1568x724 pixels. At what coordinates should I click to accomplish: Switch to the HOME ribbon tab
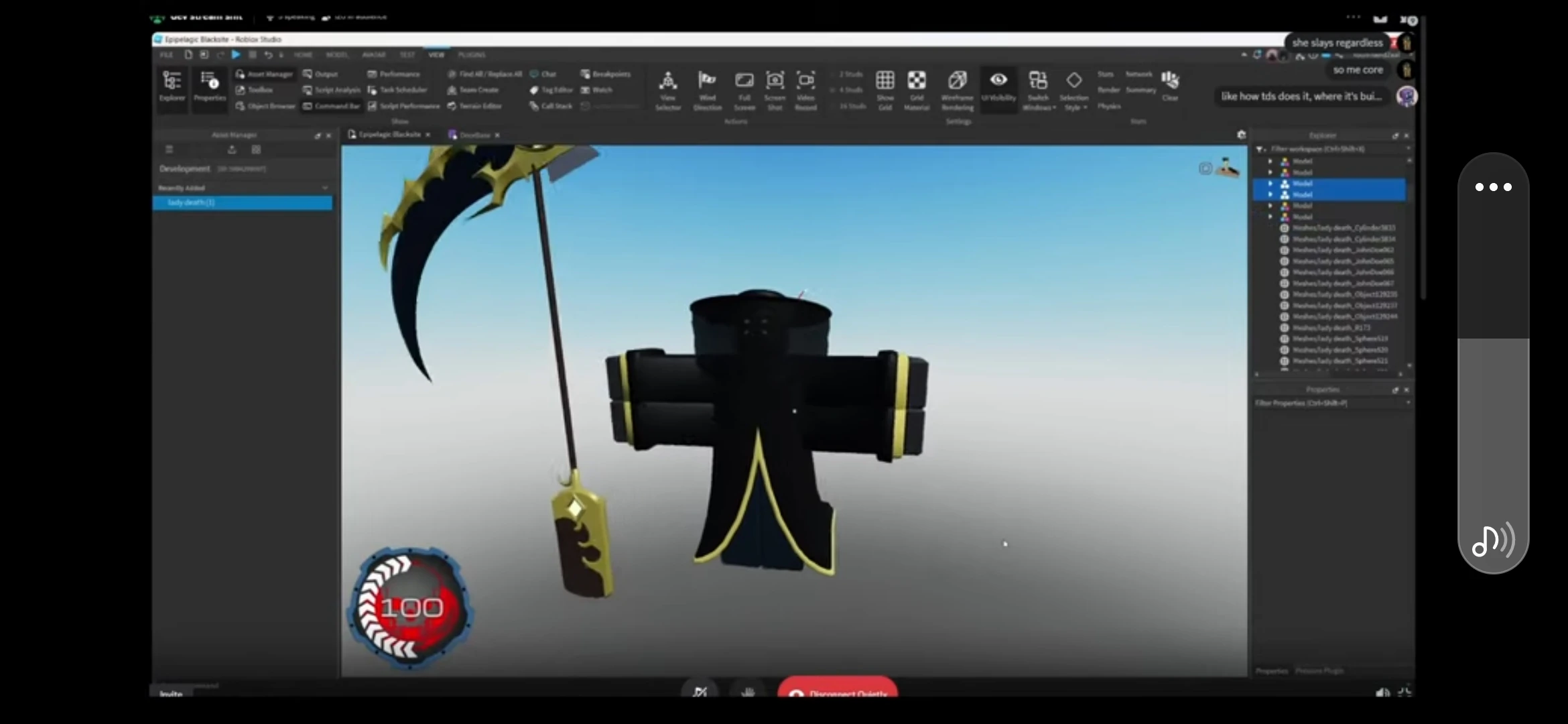point(303,55)
